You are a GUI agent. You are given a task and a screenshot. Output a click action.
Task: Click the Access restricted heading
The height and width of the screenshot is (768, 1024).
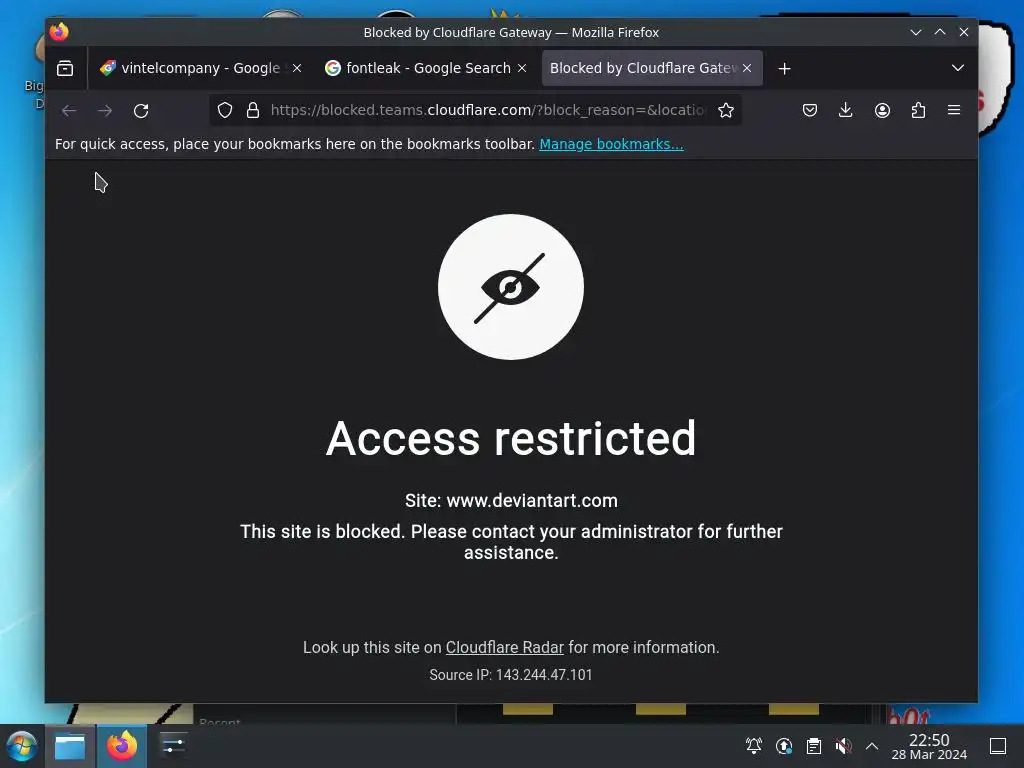click(x=511, y=438)
